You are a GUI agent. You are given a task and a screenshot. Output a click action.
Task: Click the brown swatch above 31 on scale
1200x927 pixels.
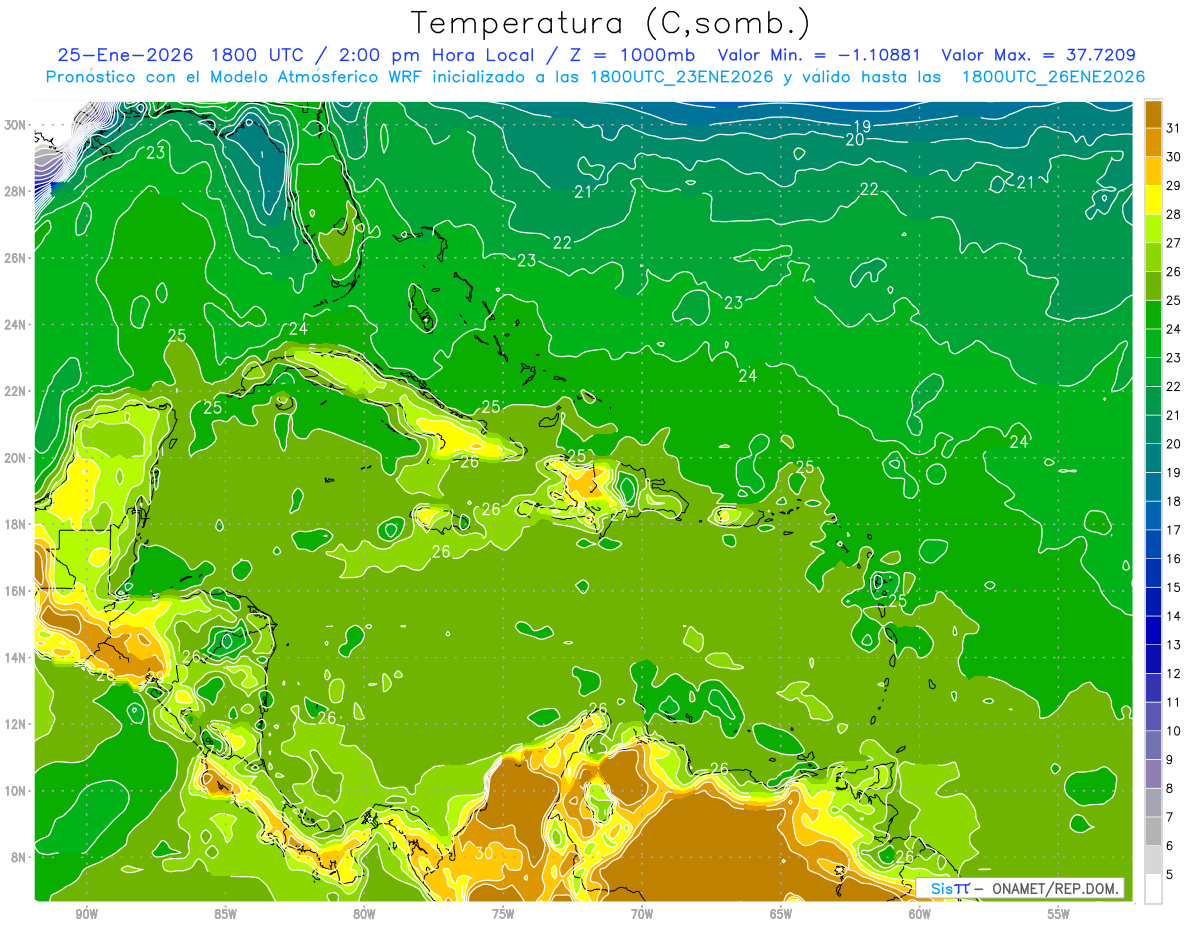pos(1153,114)
